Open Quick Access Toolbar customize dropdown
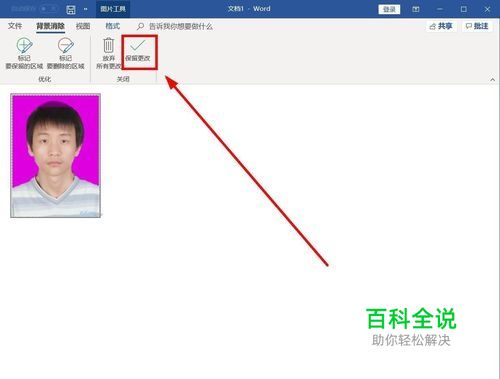 pos(86,9)
